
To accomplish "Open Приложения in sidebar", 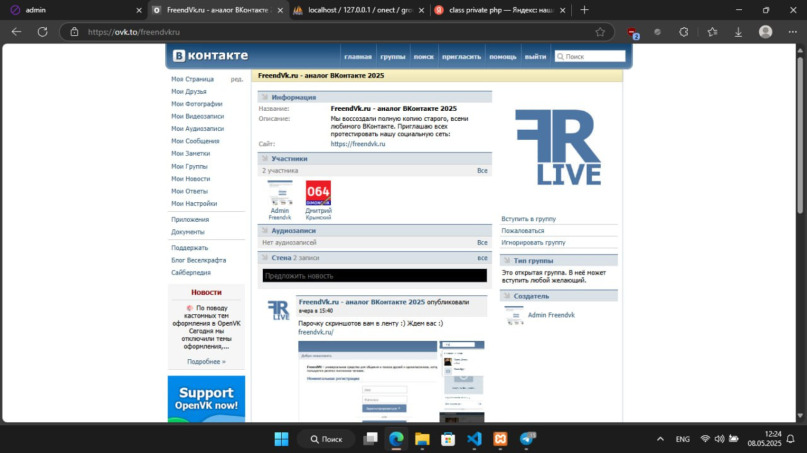I will pyautogui.click(x=190, y=219).
